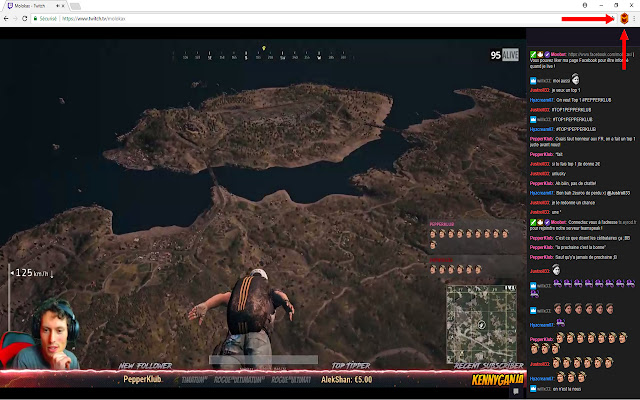640x400 pixels.
Task: Click the green sword moderator badge on the Facebook message
Action: (533, 54)
